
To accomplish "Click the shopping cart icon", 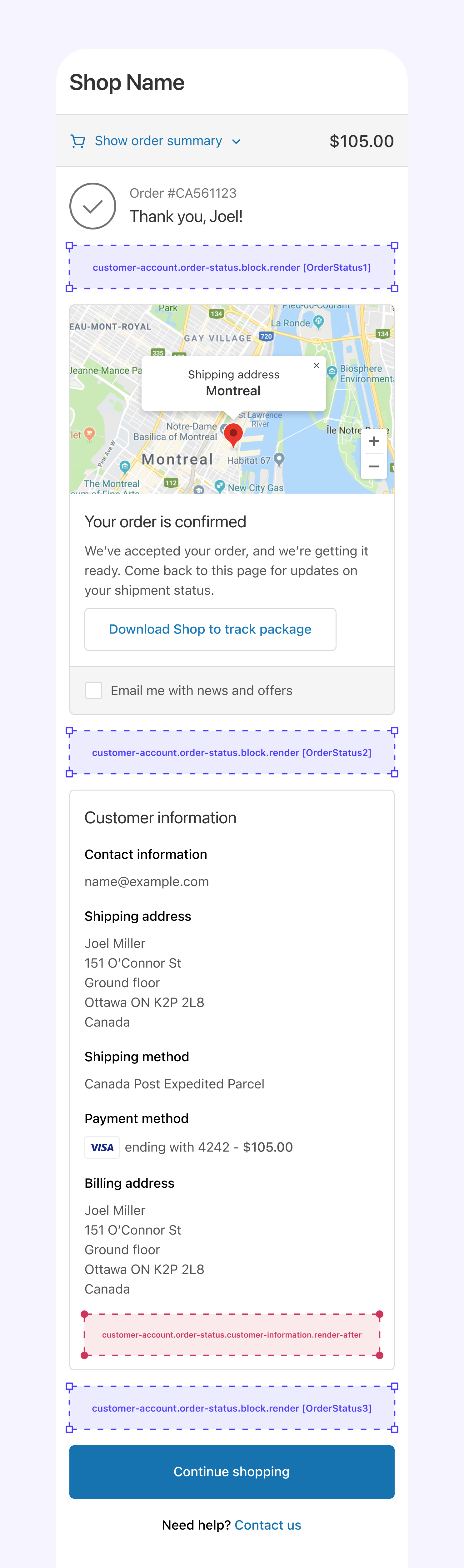I will 77,141.
